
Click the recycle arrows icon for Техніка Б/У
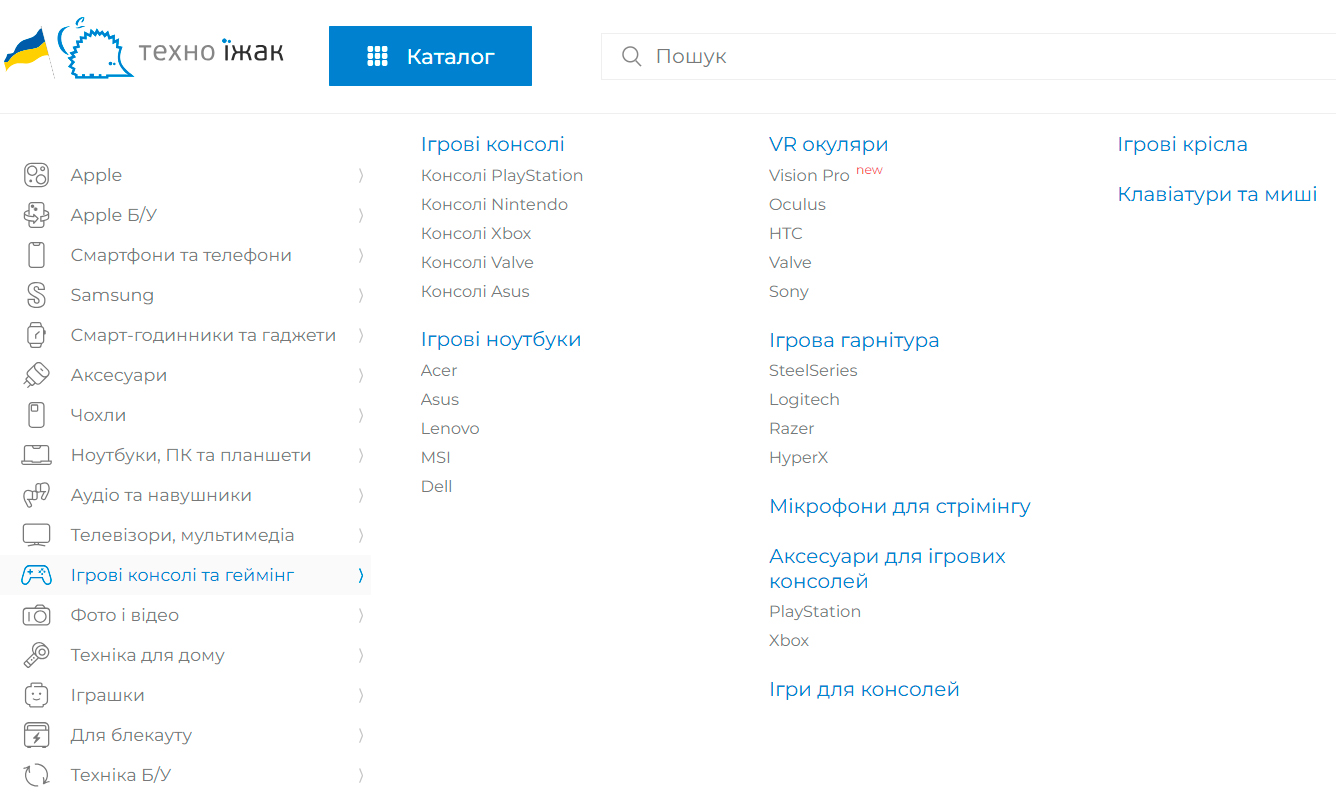[x=36, y=775]
